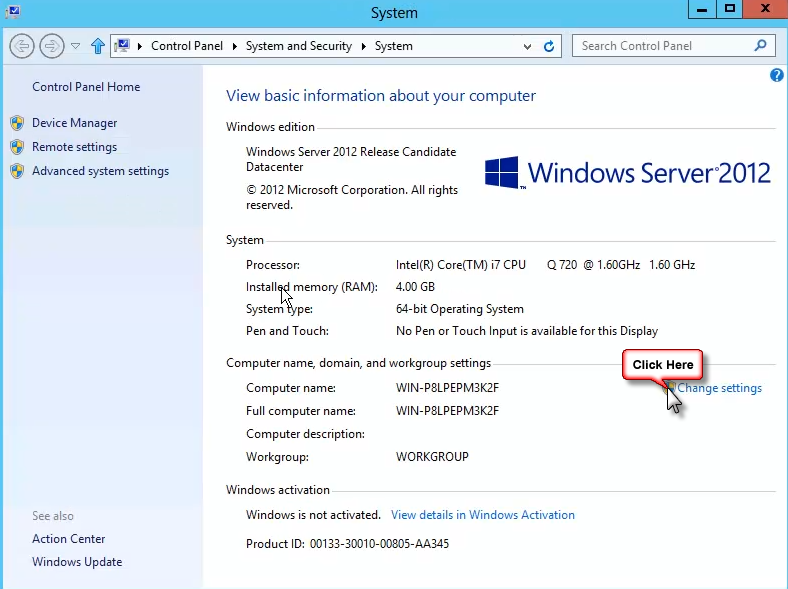
Task: Open Remote settings link
Action: tap(74, 147)
